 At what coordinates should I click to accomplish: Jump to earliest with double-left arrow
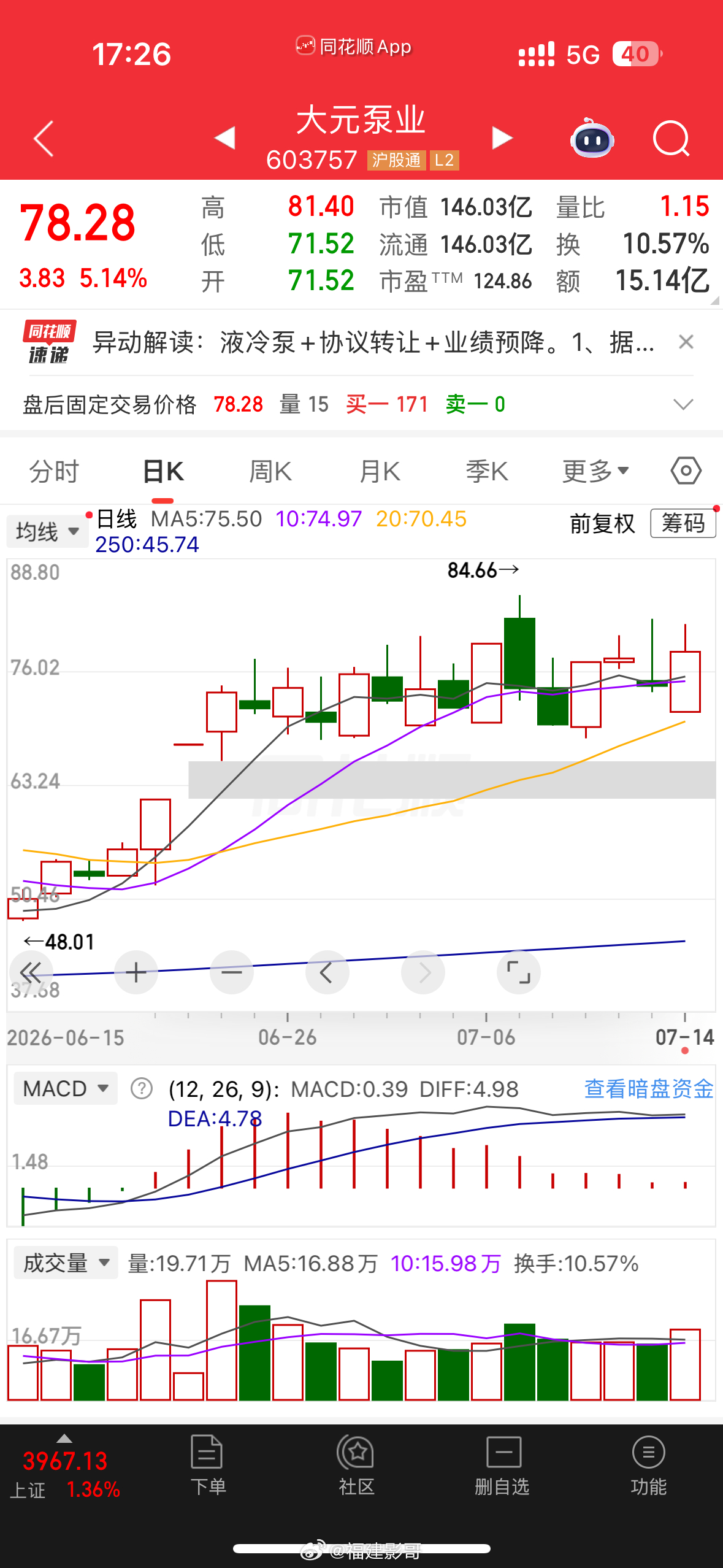31,972
